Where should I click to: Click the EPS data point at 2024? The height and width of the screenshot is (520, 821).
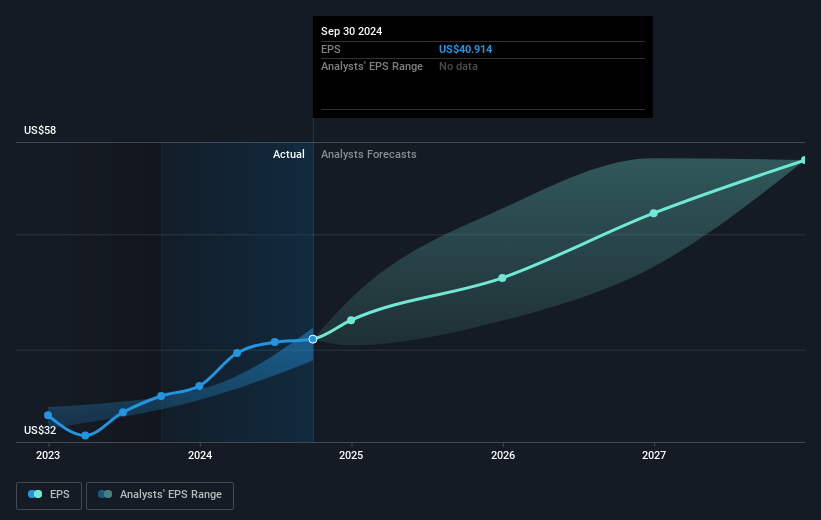pyautogui.click(x=199, y=386)
